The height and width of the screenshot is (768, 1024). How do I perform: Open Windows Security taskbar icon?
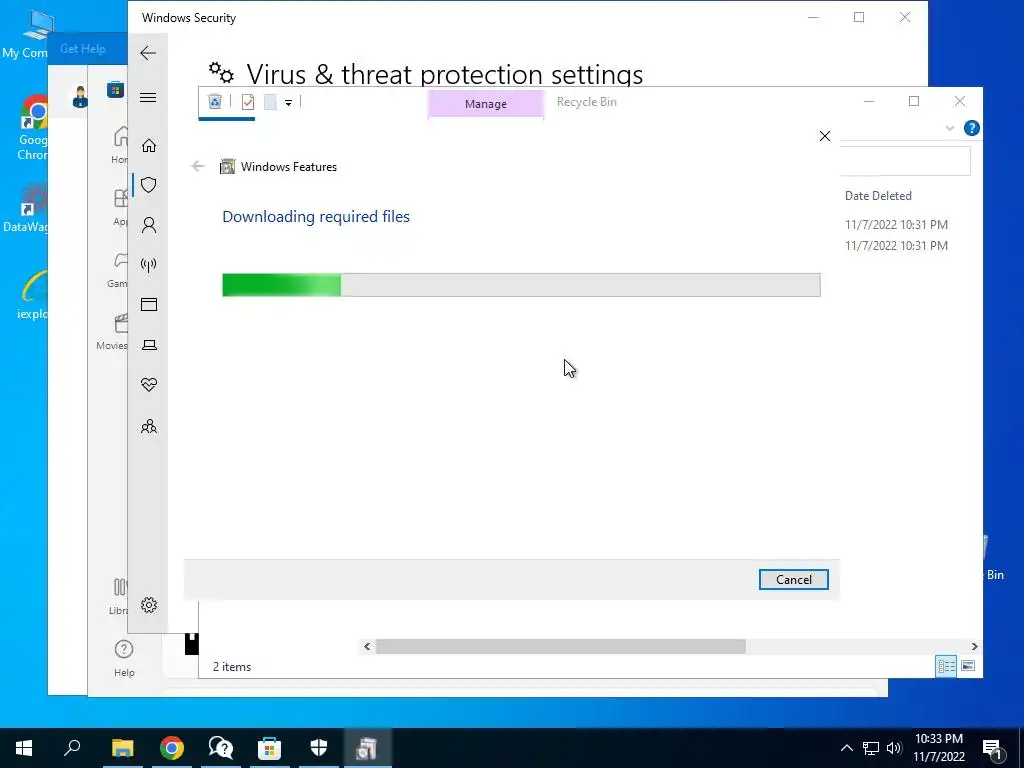(x=318, y=748)
